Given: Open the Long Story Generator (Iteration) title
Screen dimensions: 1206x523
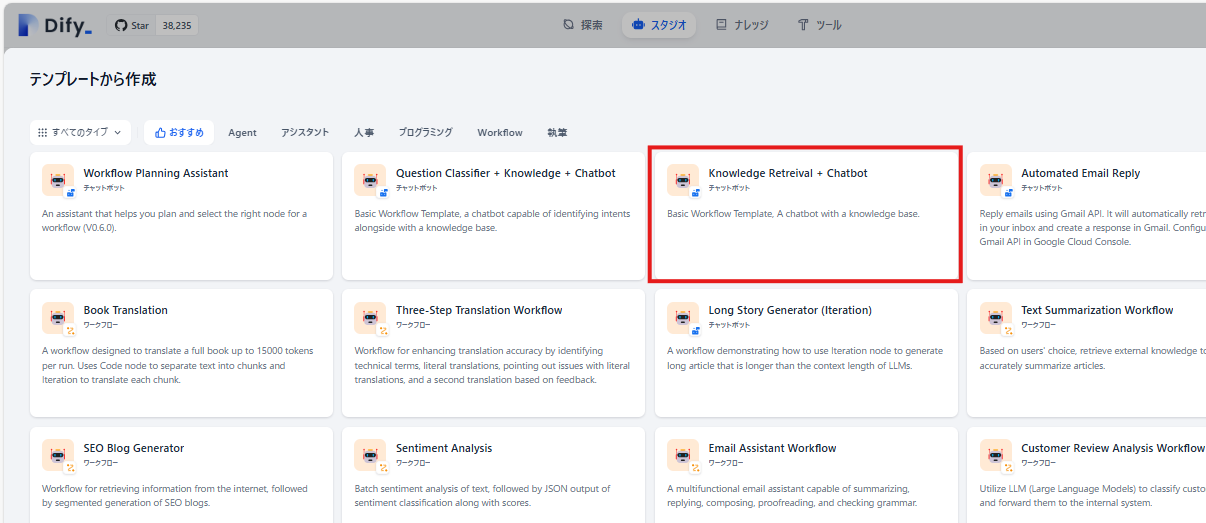Looking at the screenshot, I should point(790,310).
